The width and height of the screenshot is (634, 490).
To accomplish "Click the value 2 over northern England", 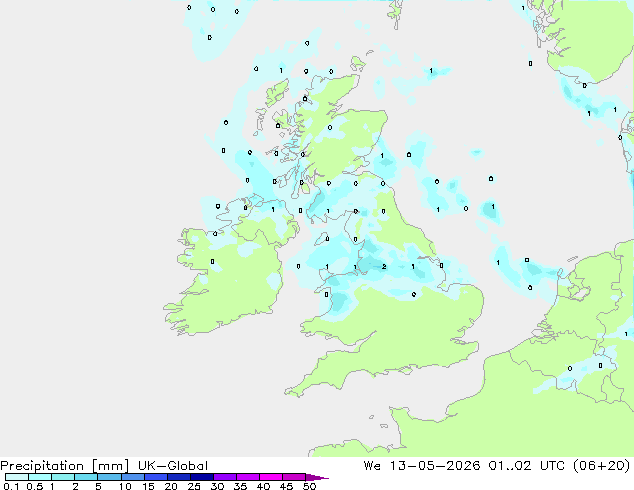I will [384, 266].
